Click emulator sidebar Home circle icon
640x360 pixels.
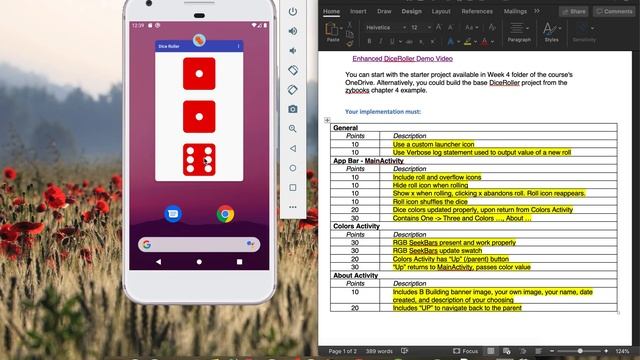tap(293, 168)
